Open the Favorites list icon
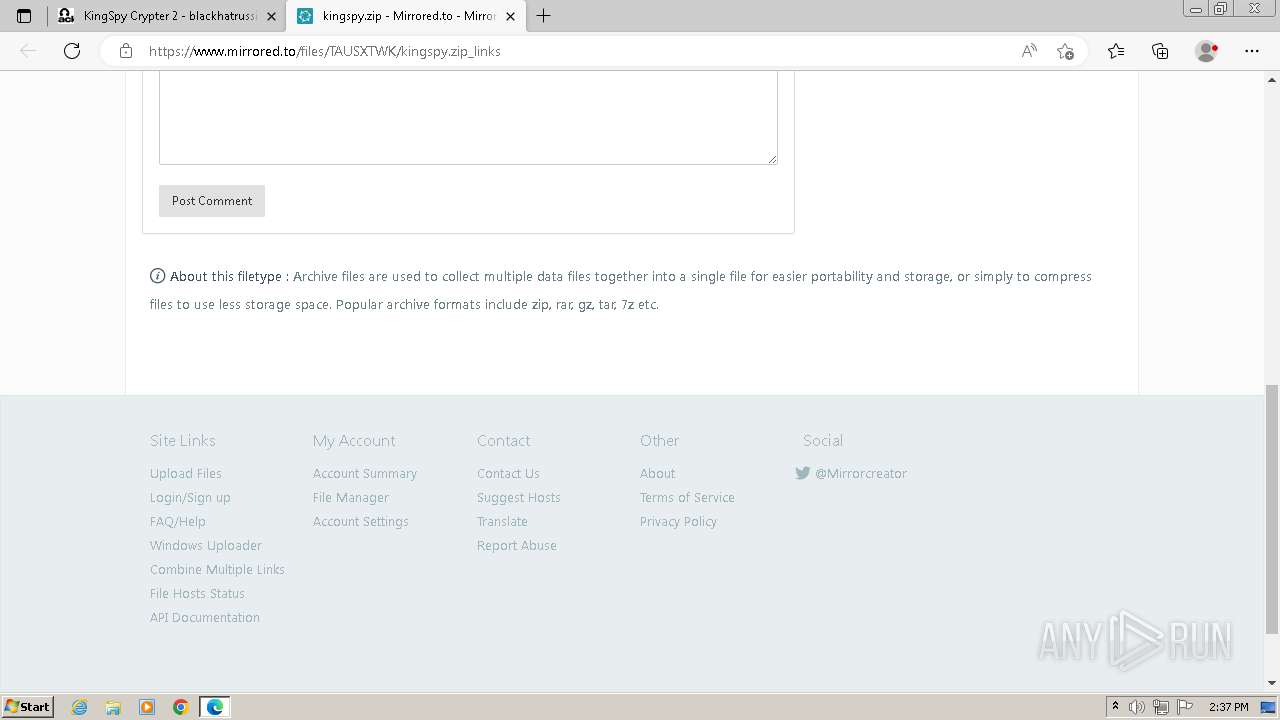1280x720 pixels. tap(1116, 51)
